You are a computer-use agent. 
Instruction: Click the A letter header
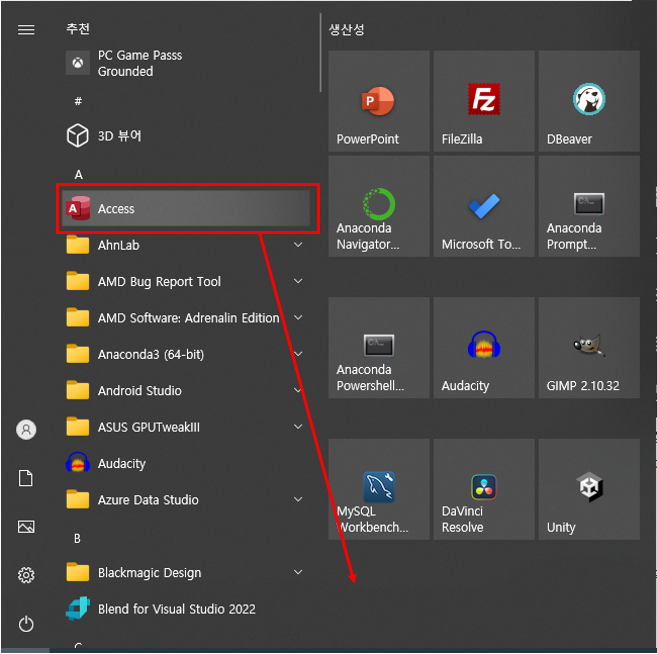click(78, 175)
